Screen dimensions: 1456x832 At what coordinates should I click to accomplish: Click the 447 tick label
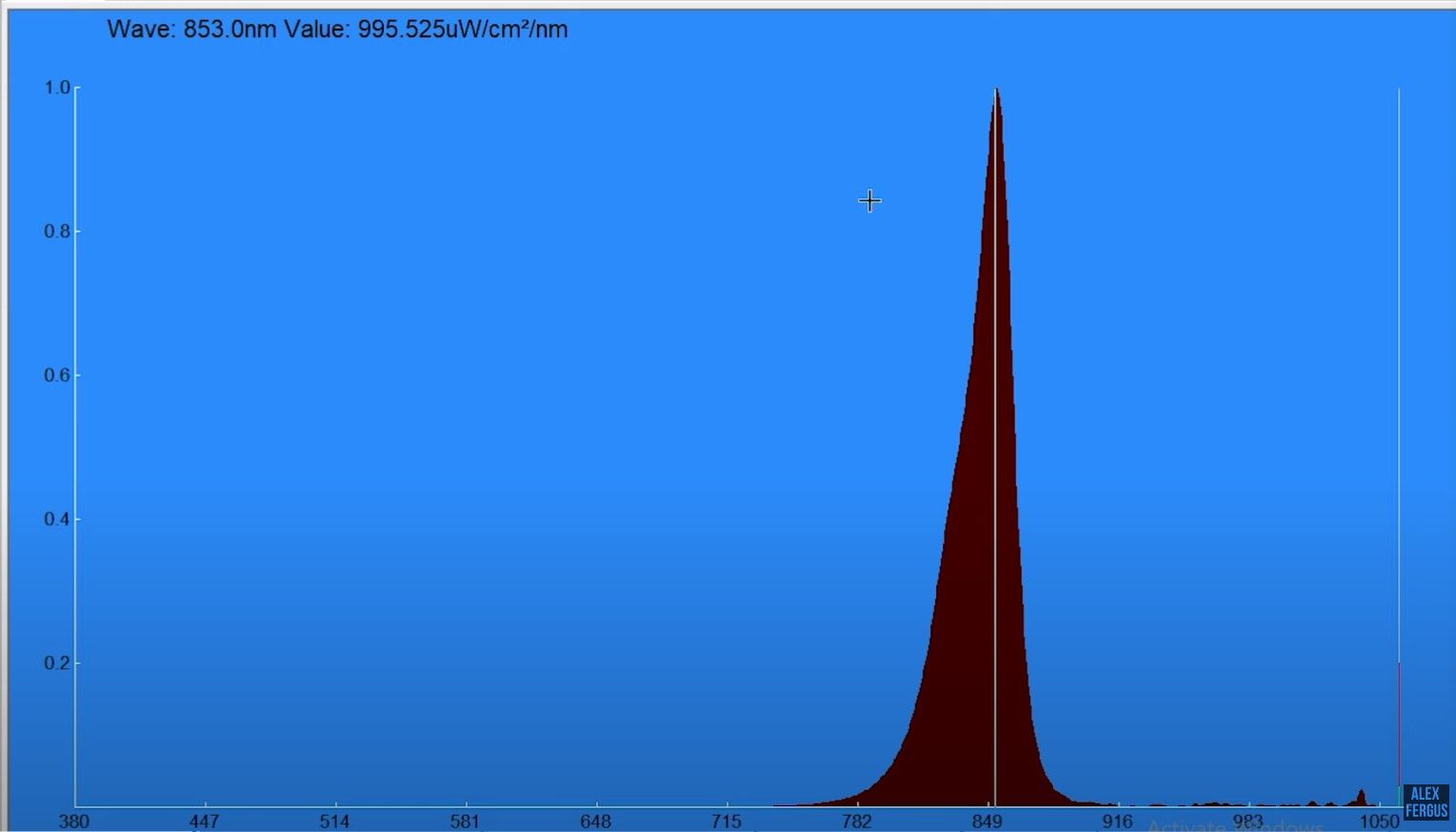(x=206, y=821)
